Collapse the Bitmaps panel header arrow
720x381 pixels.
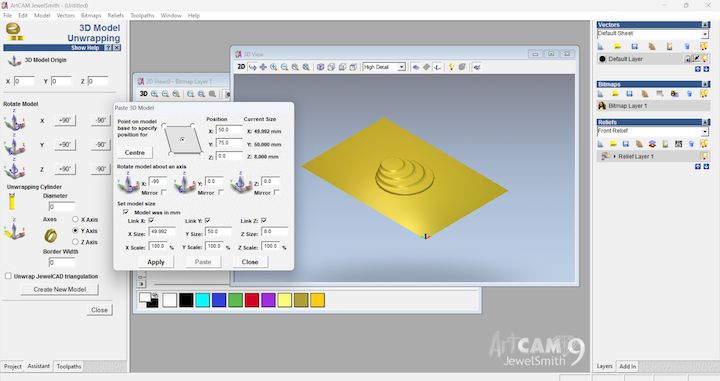(x=705, y=84)
